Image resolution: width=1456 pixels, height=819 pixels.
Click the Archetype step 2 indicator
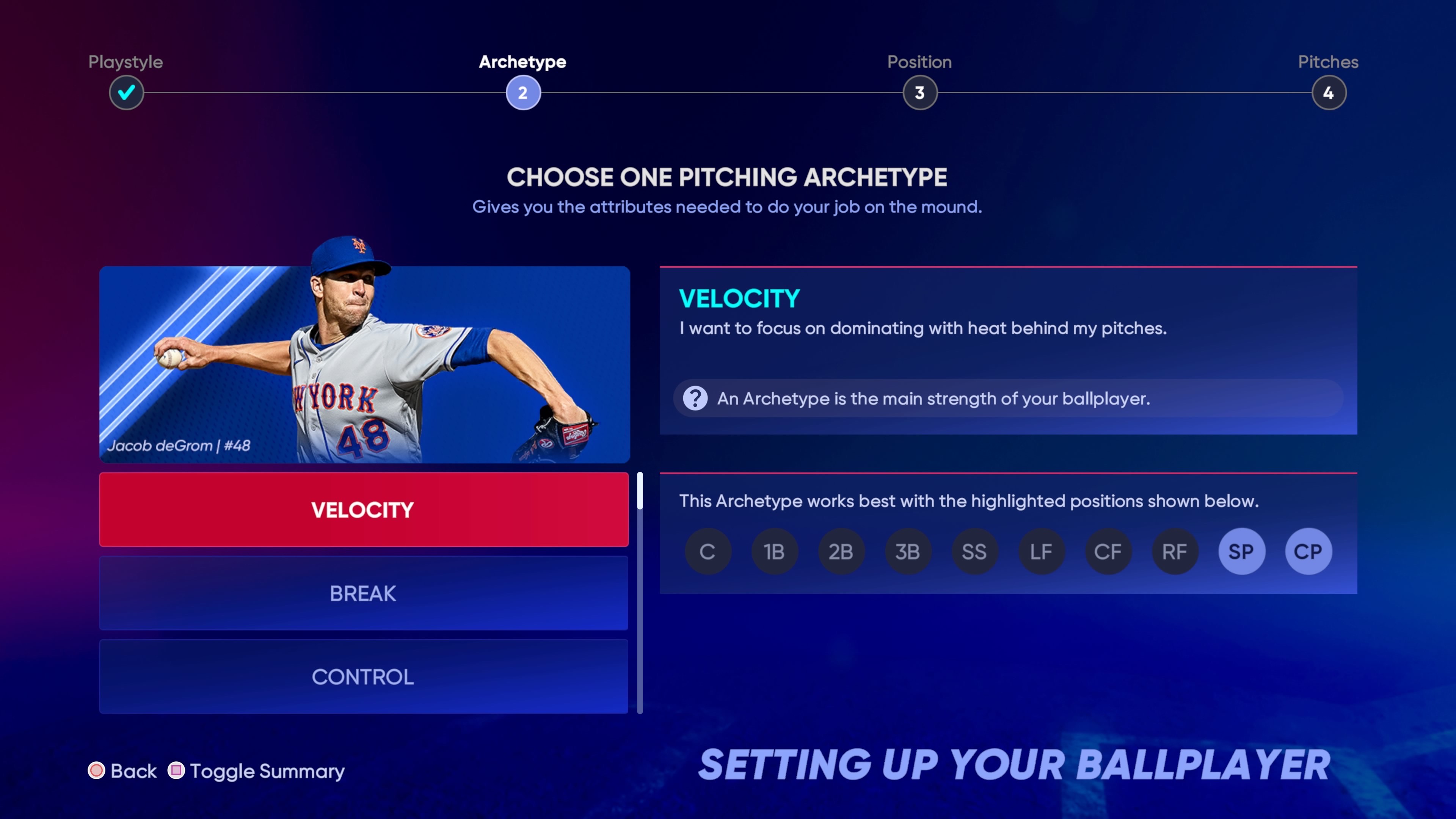coord(522,92)
